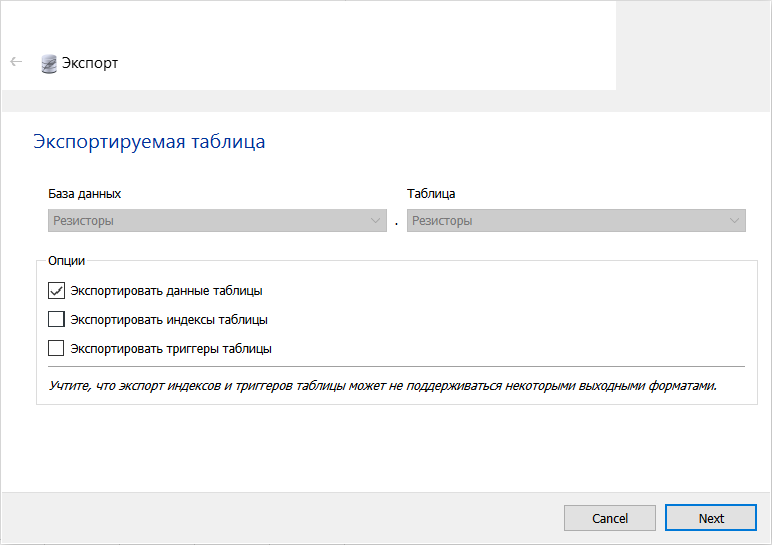Click the back arrow in the header
Viewport: 772px width, 545px height.
(x=16, y=62)
